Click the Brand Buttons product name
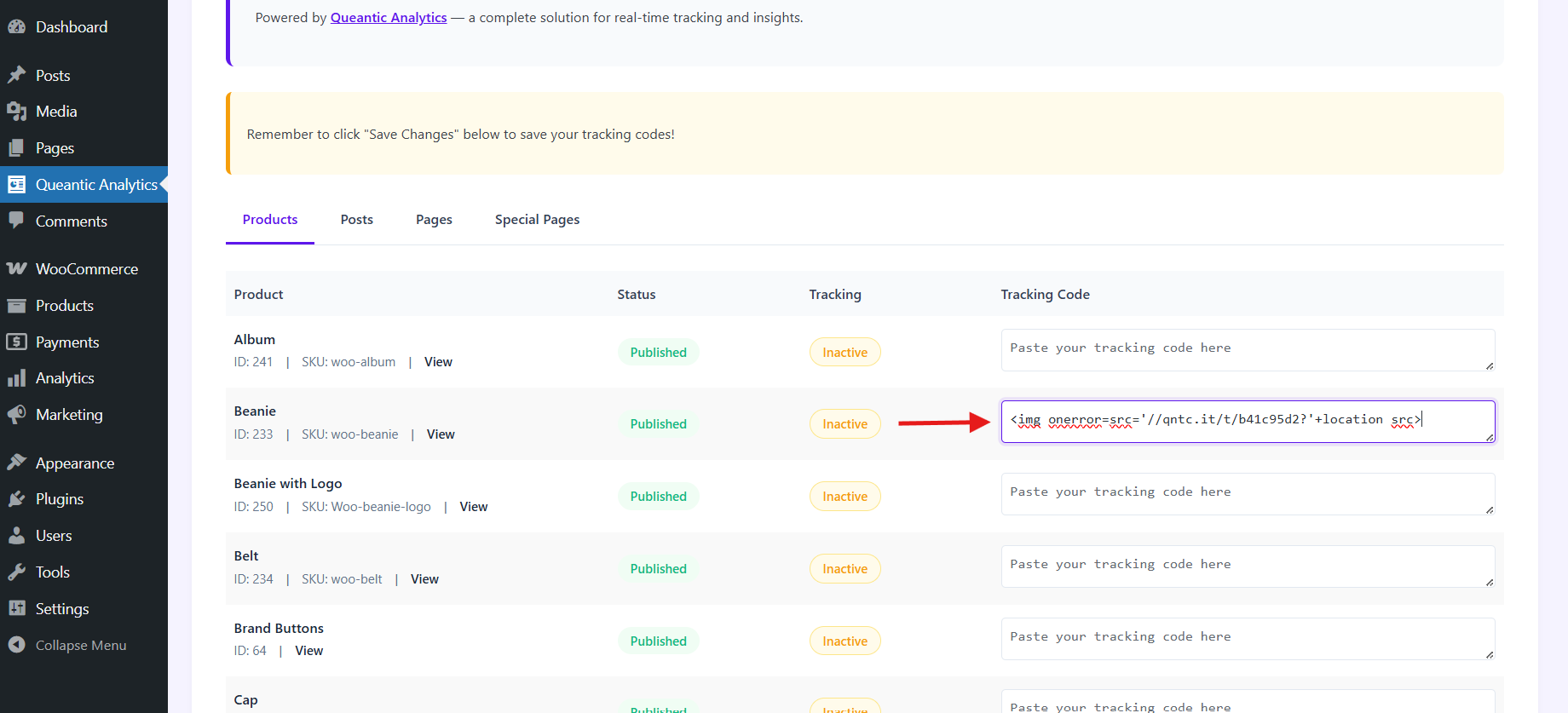This screenshot has height=713, width=1568. [x=279, y=629]
